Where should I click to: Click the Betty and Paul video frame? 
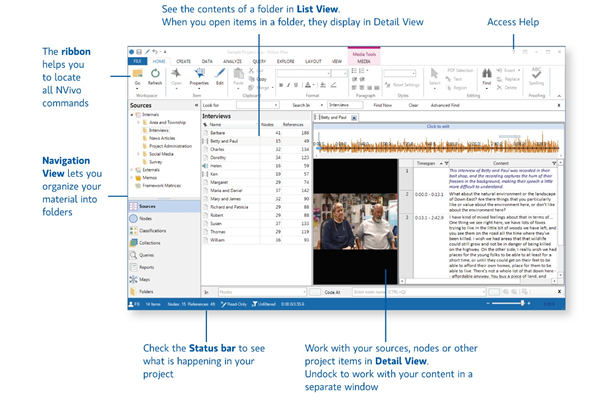tap(355, 221)
